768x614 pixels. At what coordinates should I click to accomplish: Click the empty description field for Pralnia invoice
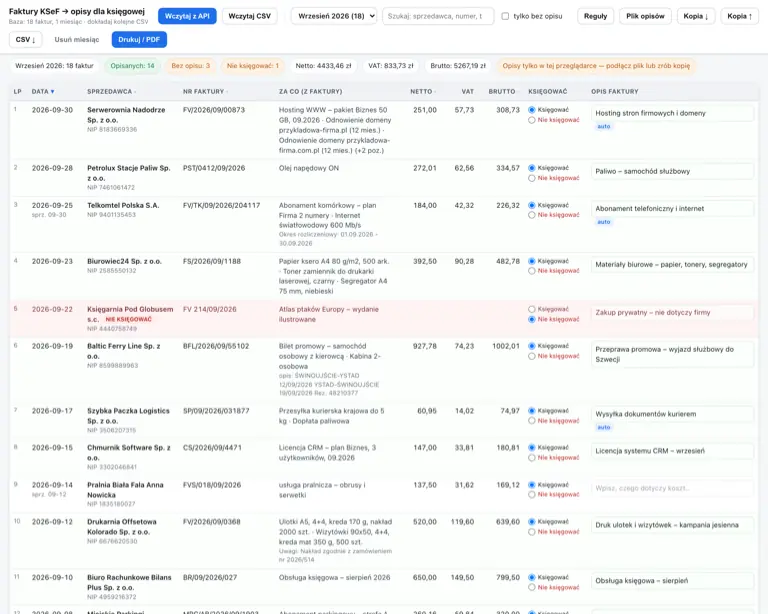pyautogui.click(x=672, y=488)
